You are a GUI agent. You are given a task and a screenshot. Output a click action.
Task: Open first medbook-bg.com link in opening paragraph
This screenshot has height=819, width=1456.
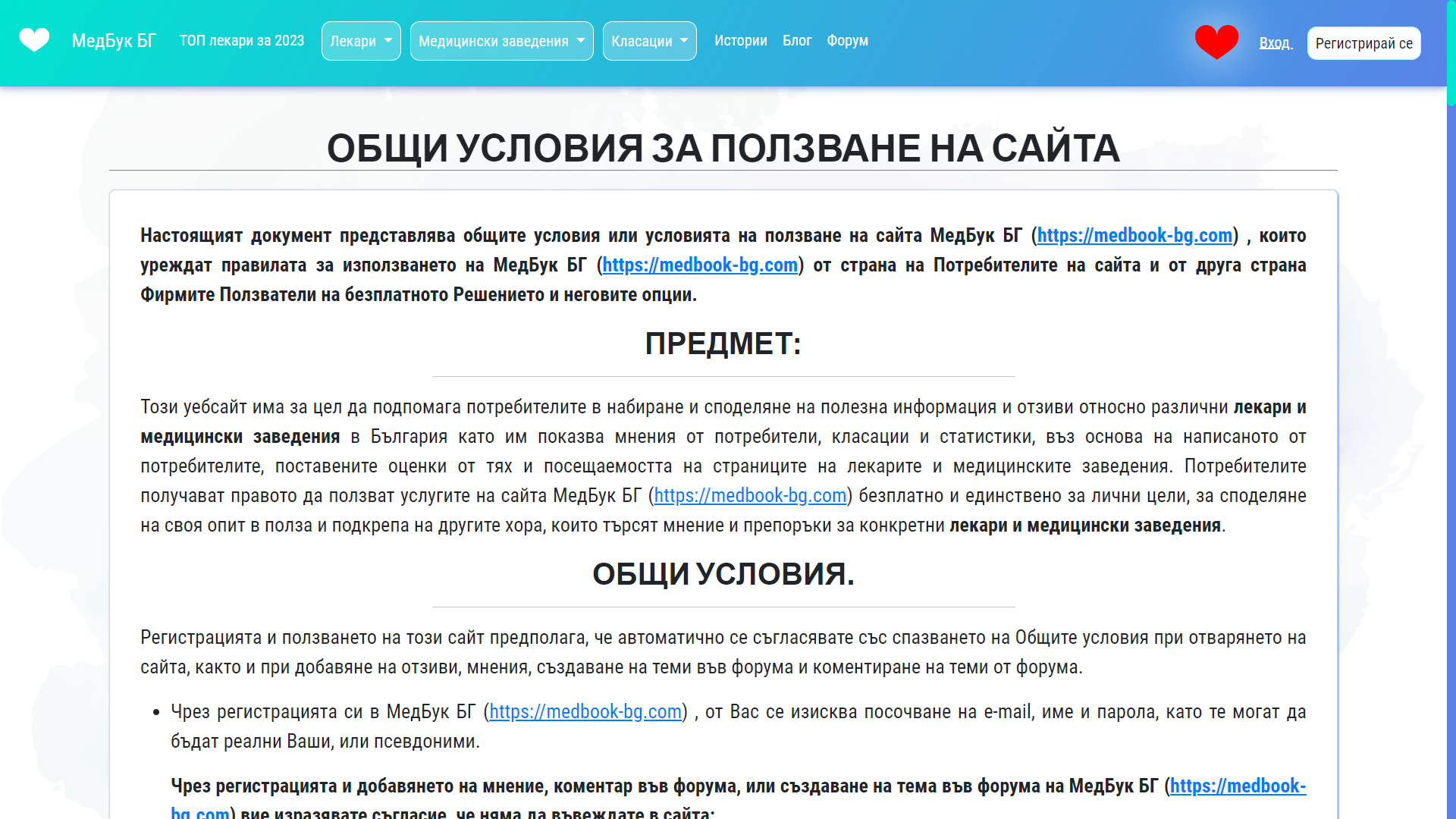(1134, 235)
